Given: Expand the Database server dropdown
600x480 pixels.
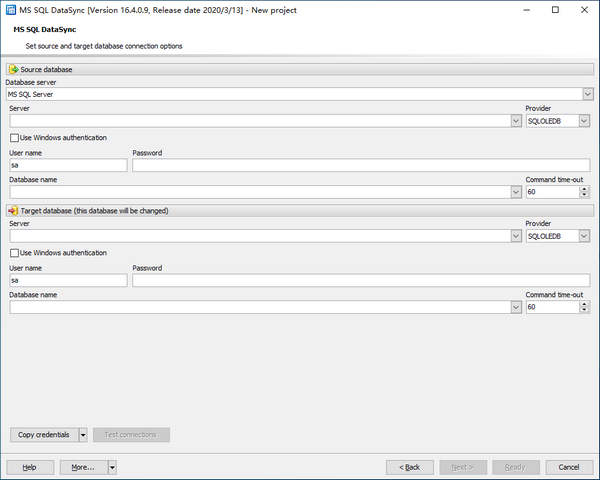Looking at the screenshot, I should 588,94.
